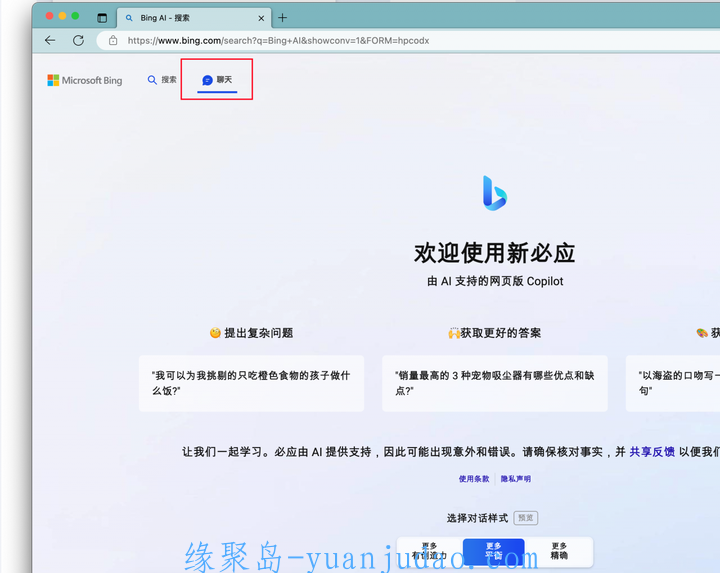Choose the orange food kids meal prompt
The height and width of the screenshot is (573, 720).
pyautogui.click(x=251, y=383)
